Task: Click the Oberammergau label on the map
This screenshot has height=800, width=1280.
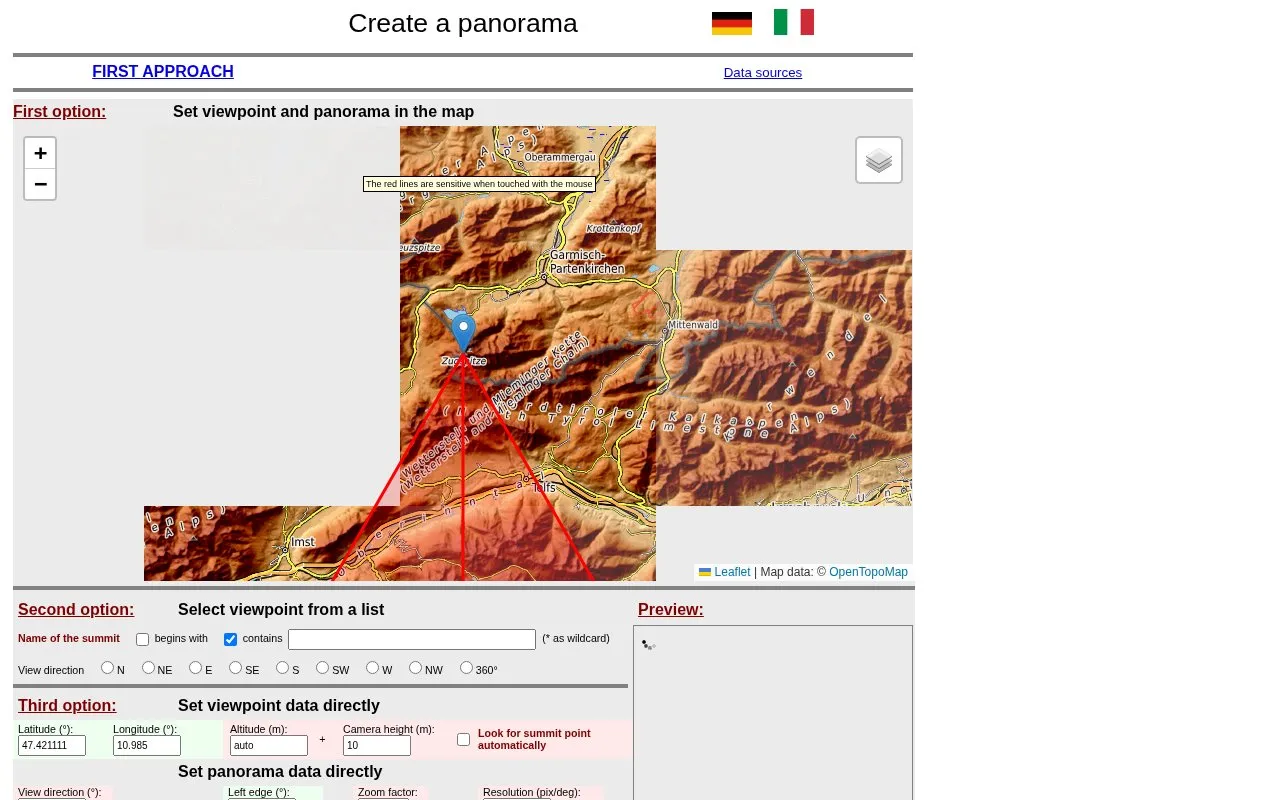Action: pos(560,157)
